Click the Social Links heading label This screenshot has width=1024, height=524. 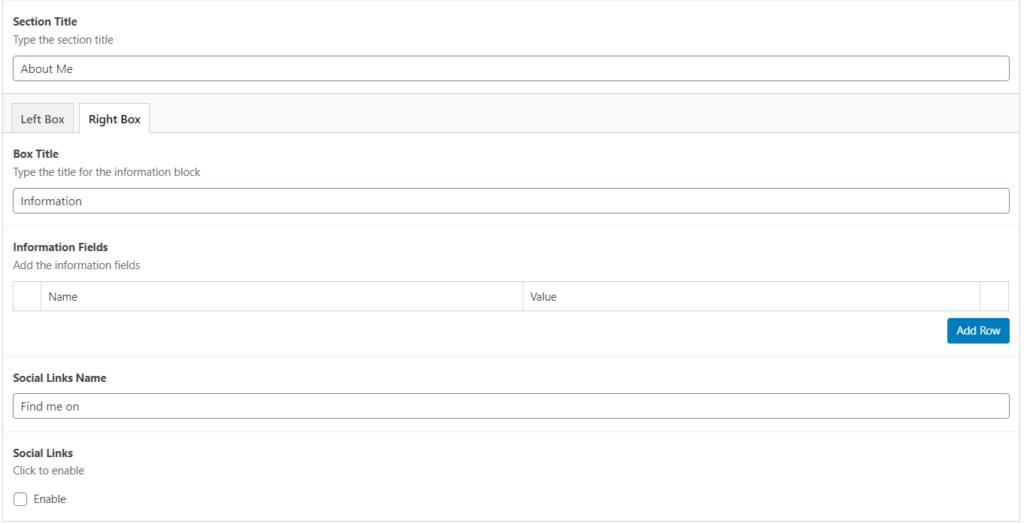[x=43, y=453]
